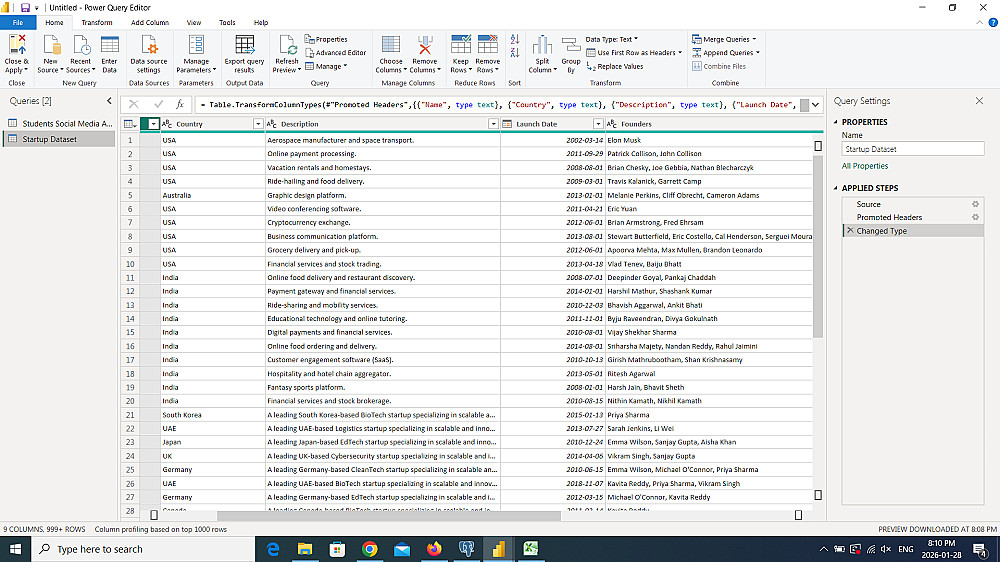The width and height of the screenshot is (1000, 562).
Task: Open Use First Row as Headers dropdown
Action: [634, 53]
